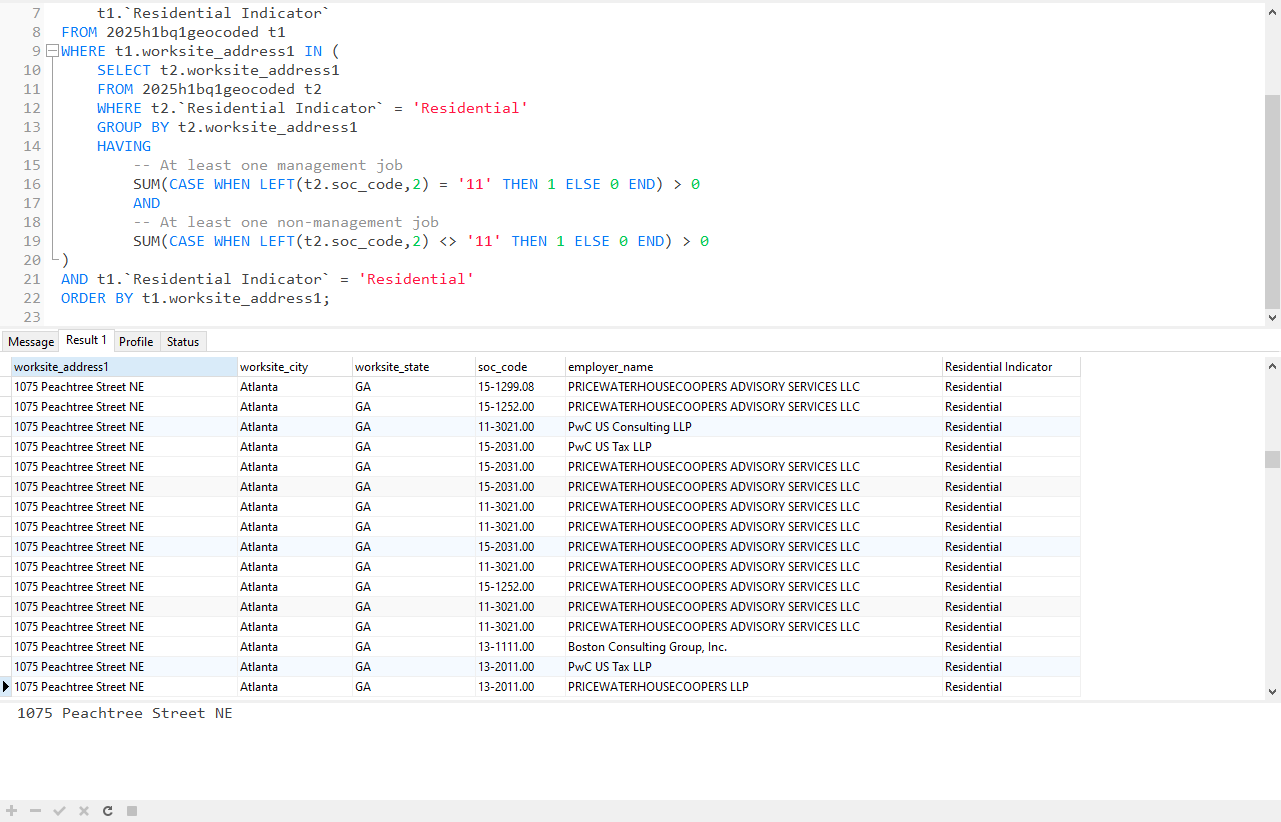The width and height of the screenshot is (1281, 822).
Task: Discard changes with the X icon
Action: [x=84, y=811]
